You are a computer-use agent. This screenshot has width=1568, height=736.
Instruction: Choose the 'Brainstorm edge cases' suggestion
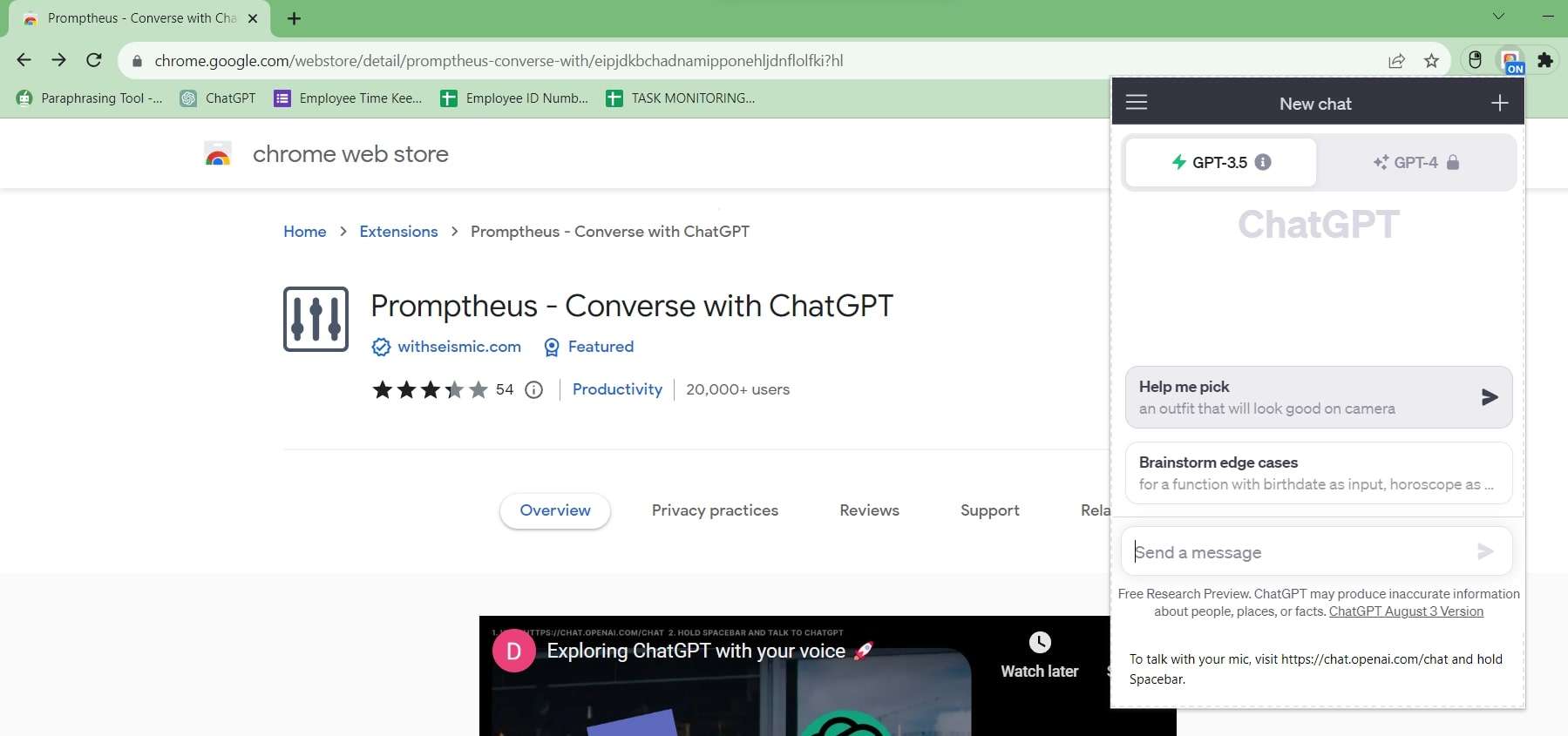pyautogui.click(x=1319, y=473)
